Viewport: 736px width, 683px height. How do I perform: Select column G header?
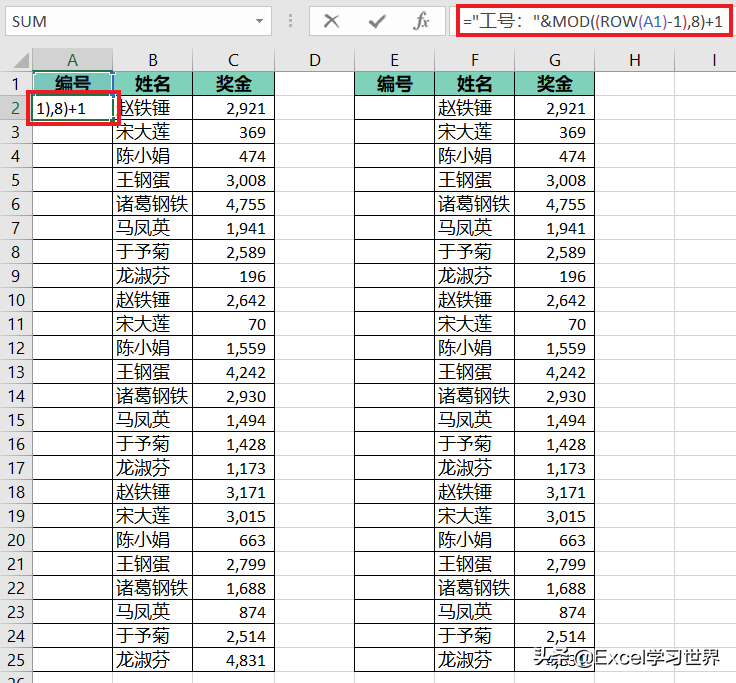[554, 60]
